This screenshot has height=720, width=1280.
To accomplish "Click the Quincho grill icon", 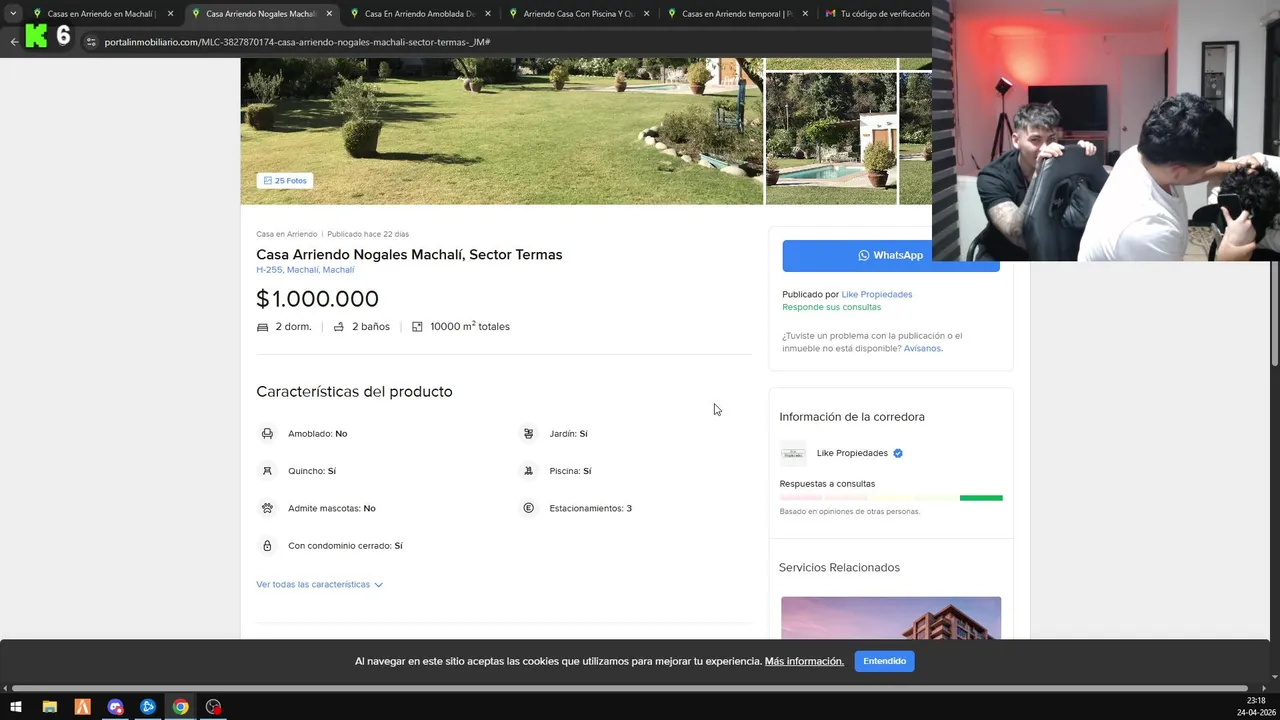I will (x=267, y=471).
